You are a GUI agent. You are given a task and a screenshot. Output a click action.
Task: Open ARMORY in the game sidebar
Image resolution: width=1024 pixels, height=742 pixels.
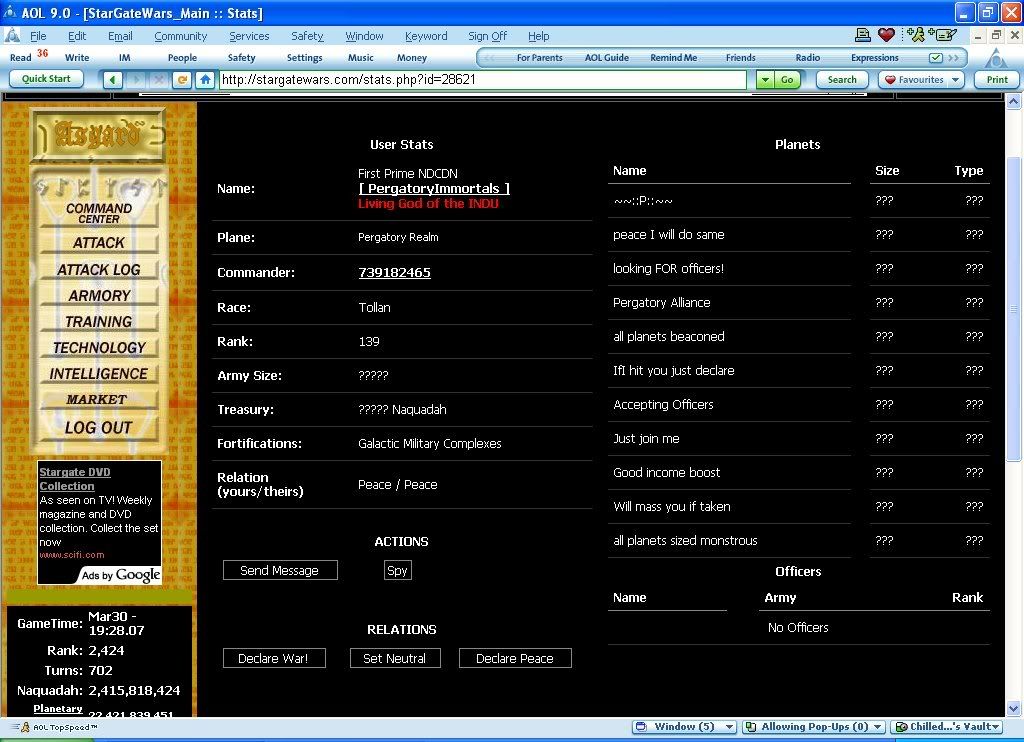coord(99,296)
